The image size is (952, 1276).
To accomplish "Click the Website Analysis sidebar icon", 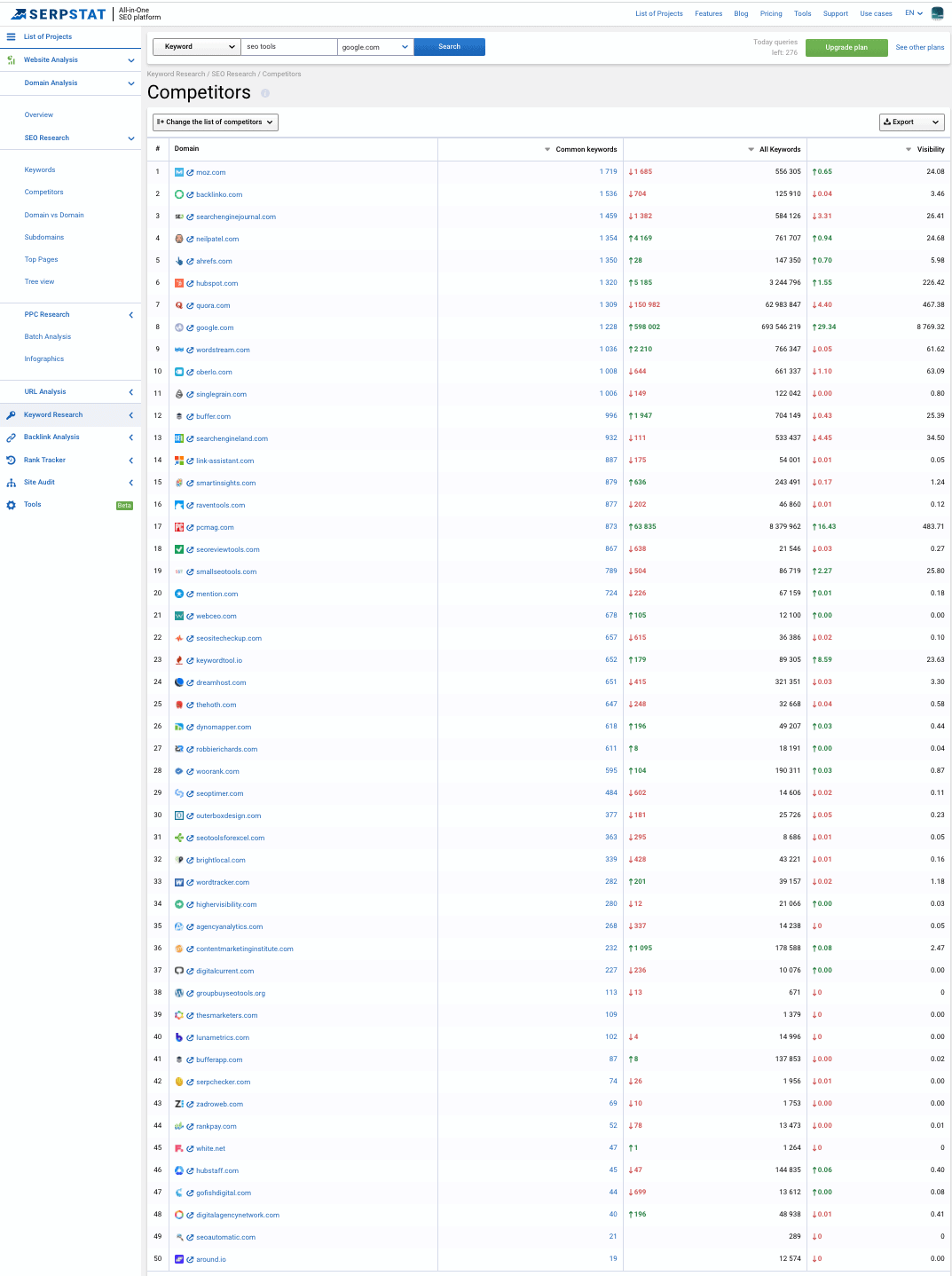I will [12, 60].
